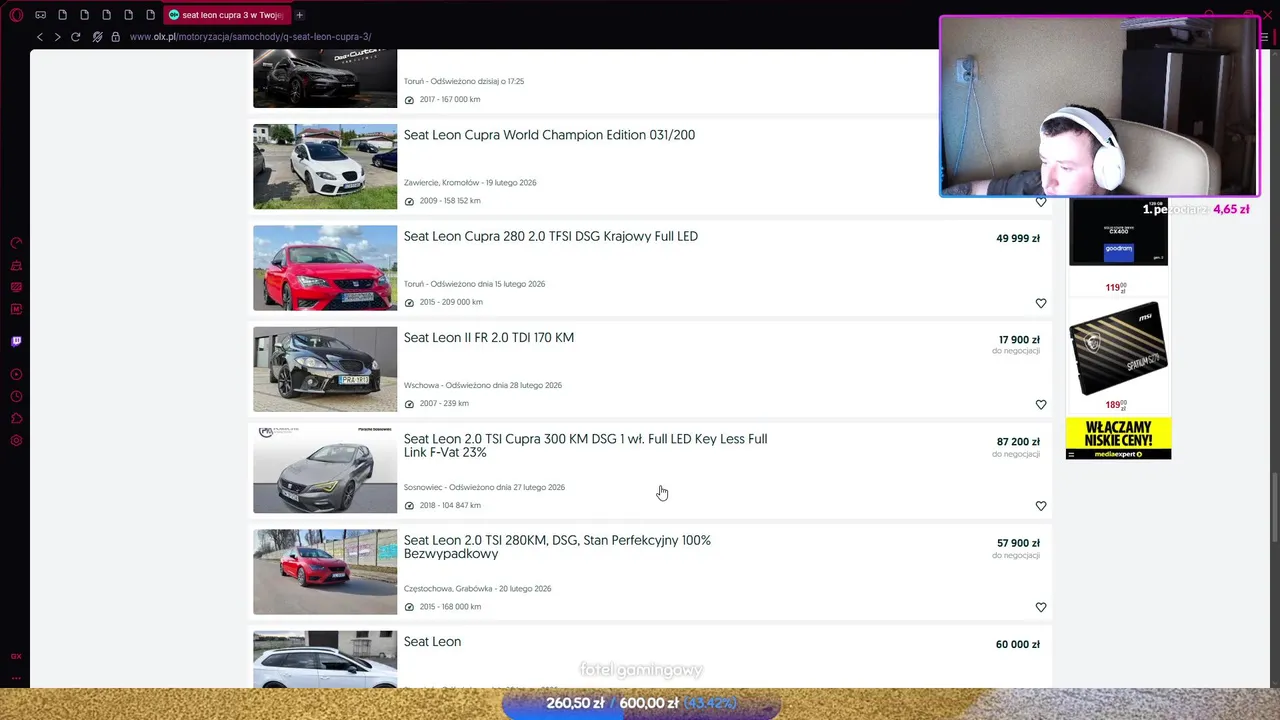
Task: Favorite the Cupra 300 KM DSG listing heart
Action: pyautogui.click(x=1041, y=506)
